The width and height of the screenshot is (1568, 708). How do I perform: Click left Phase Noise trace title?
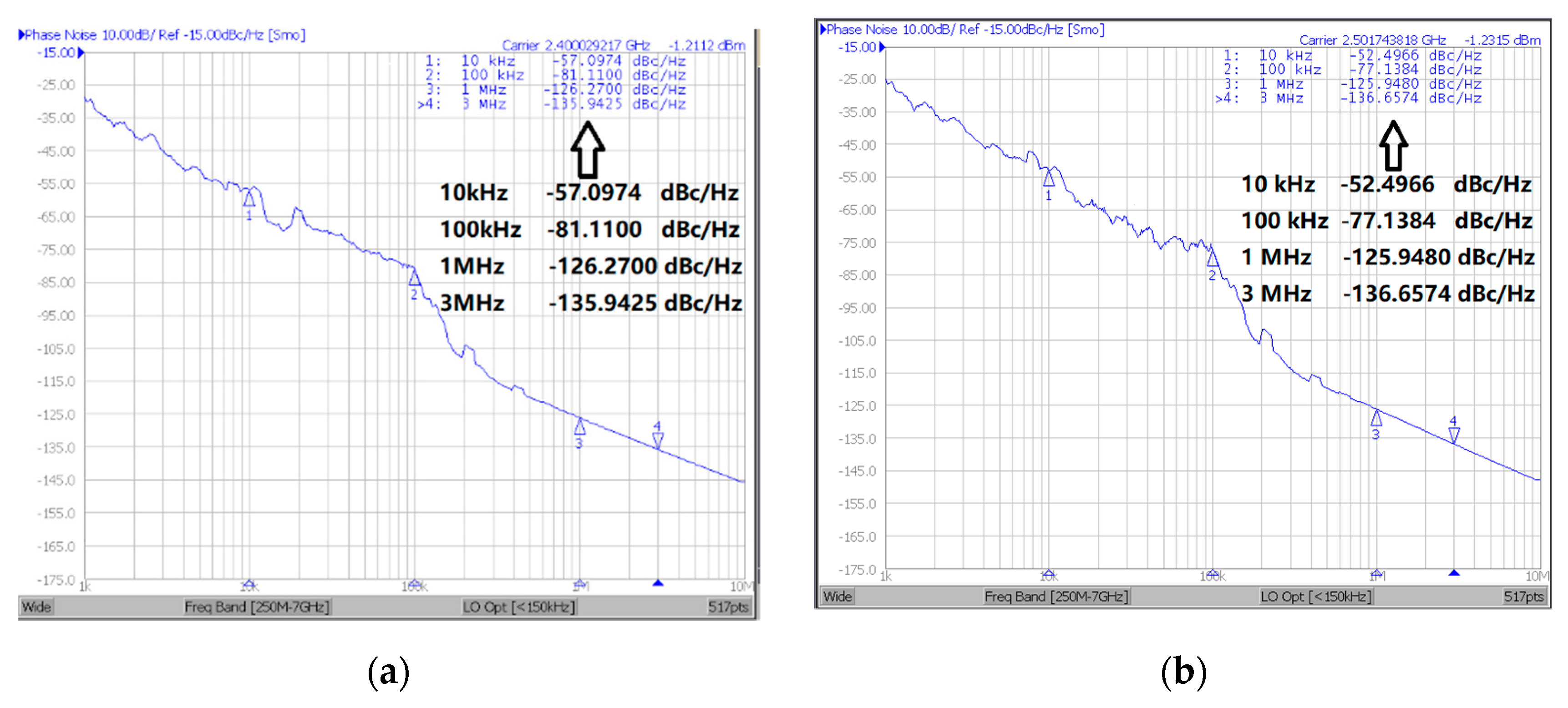(x=163, y=35)
